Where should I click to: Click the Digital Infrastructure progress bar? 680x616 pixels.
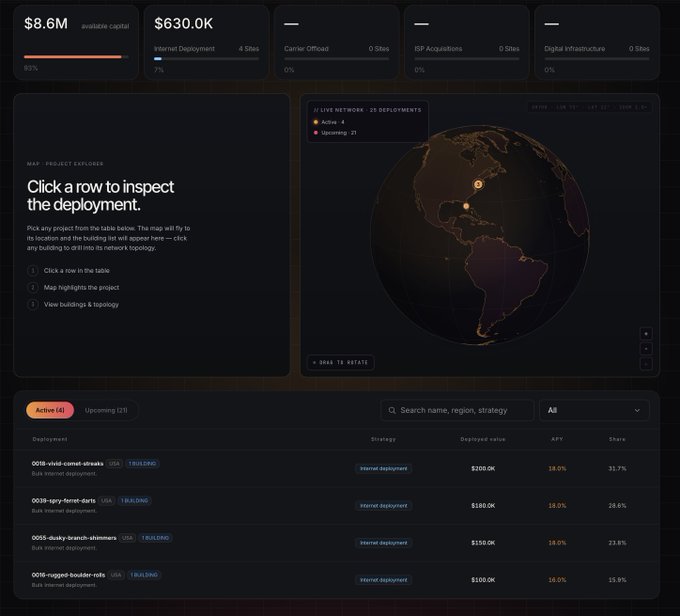(x=597, y=59)
